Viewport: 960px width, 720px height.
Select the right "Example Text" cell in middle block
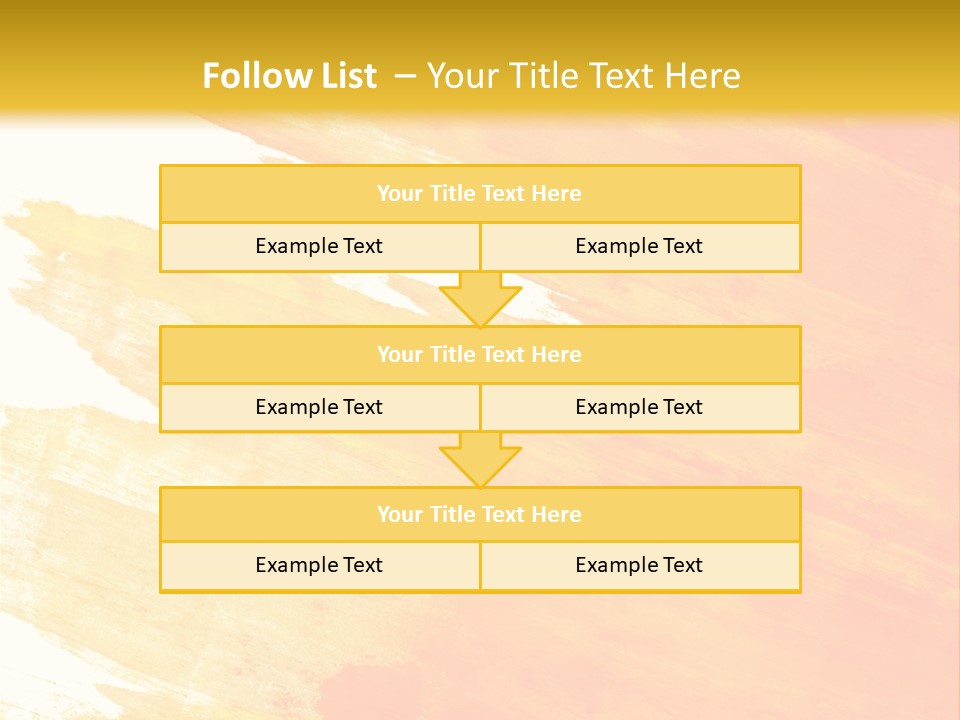coord(640,408)
